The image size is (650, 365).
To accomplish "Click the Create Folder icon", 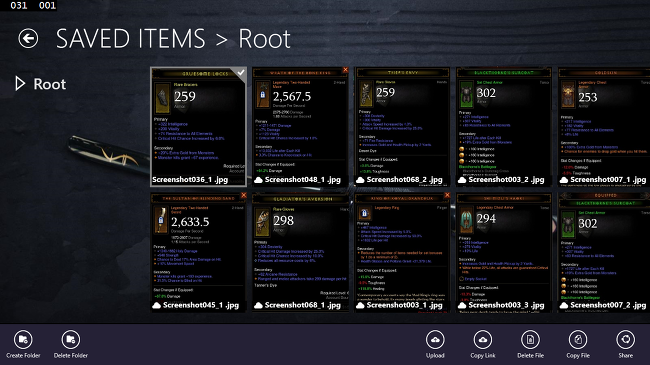I will click(23, 340).
